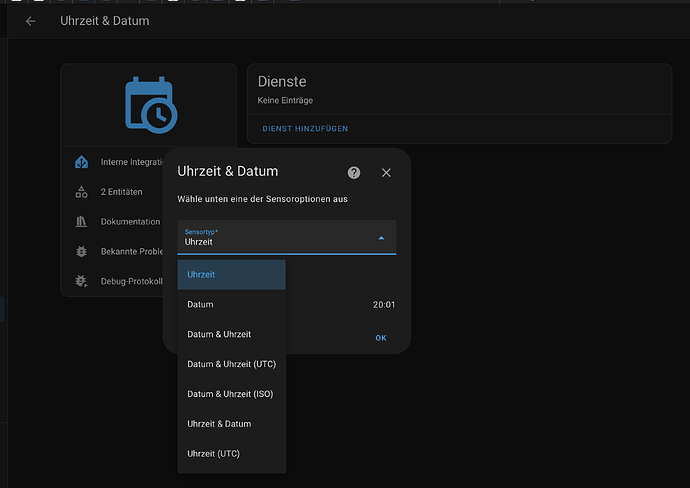Click the Uhrzeit & Datum page title
This screenshot has width=690, height=488.
point(105,21)
